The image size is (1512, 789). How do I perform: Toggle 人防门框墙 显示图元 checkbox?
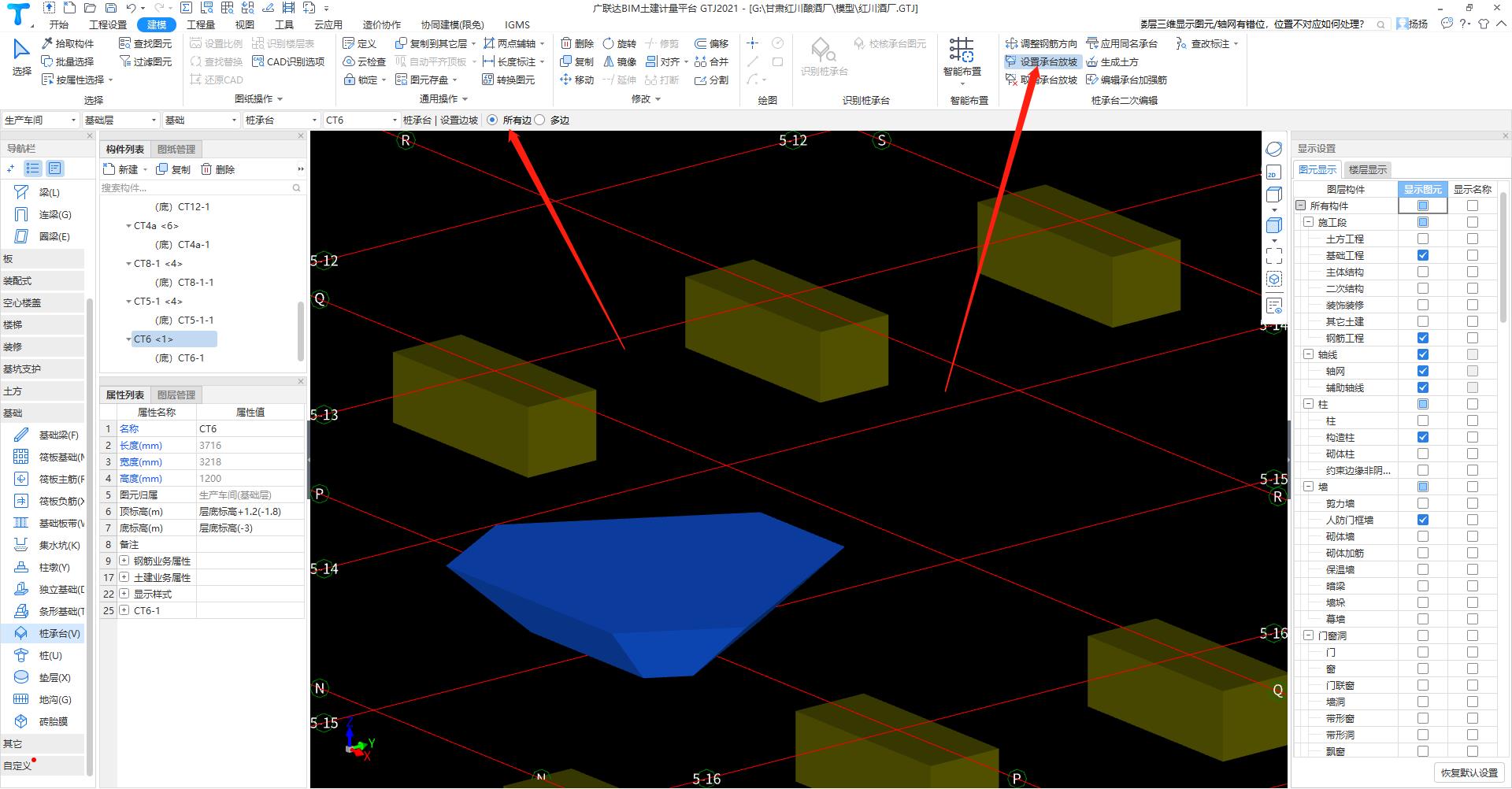coord(1422,520)
